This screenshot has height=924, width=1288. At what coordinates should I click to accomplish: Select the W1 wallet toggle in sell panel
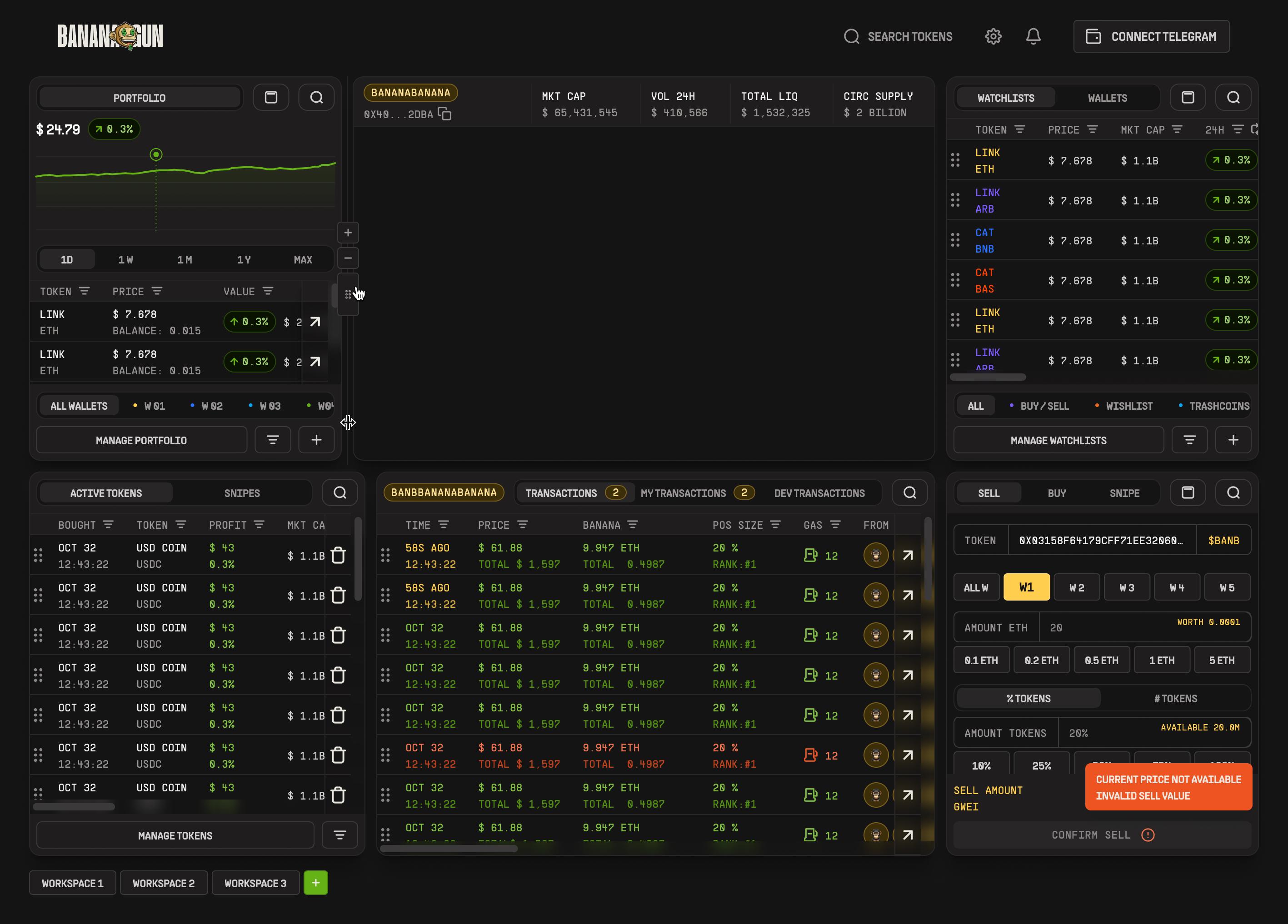point(1026,587)
